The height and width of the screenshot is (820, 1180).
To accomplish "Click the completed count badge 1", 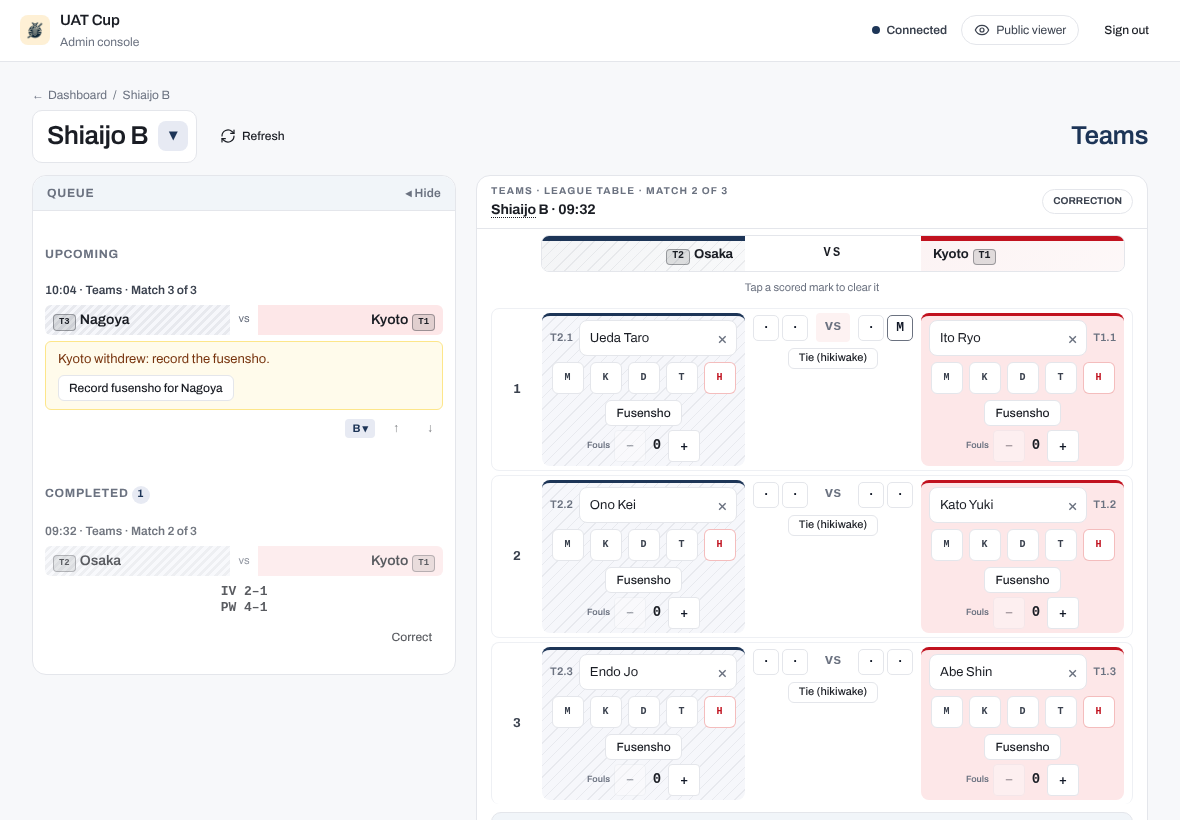I will [x=141, y=494].
